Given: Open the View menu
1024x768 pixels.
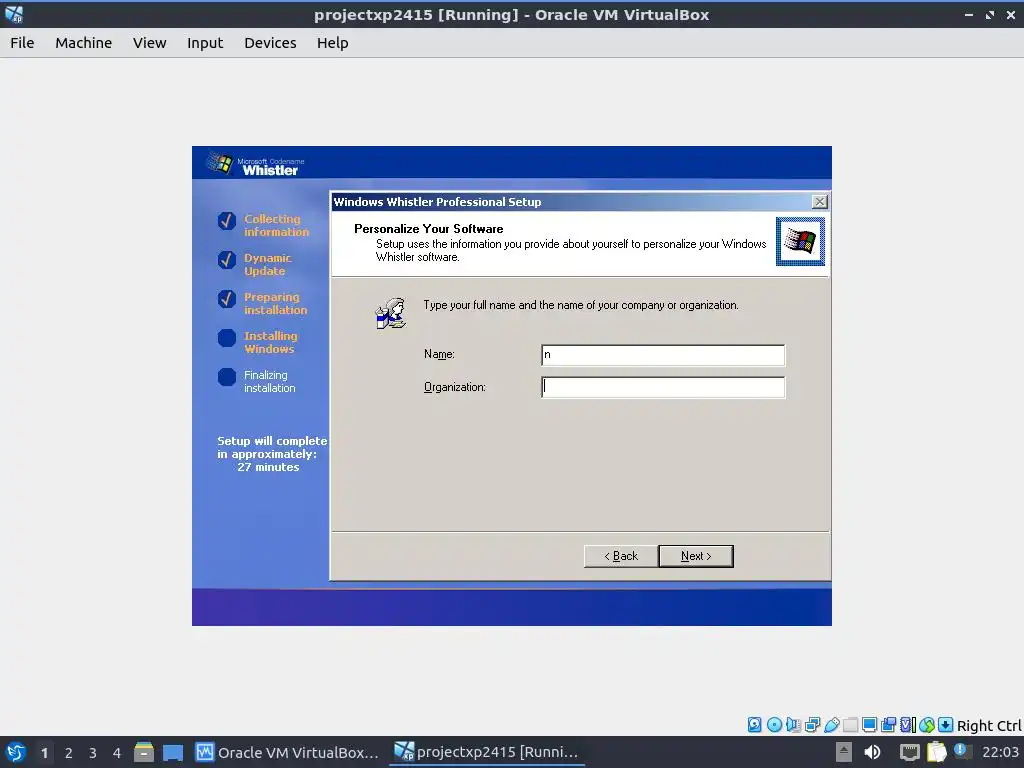Looking at the screenshot, I should [150, 42].
